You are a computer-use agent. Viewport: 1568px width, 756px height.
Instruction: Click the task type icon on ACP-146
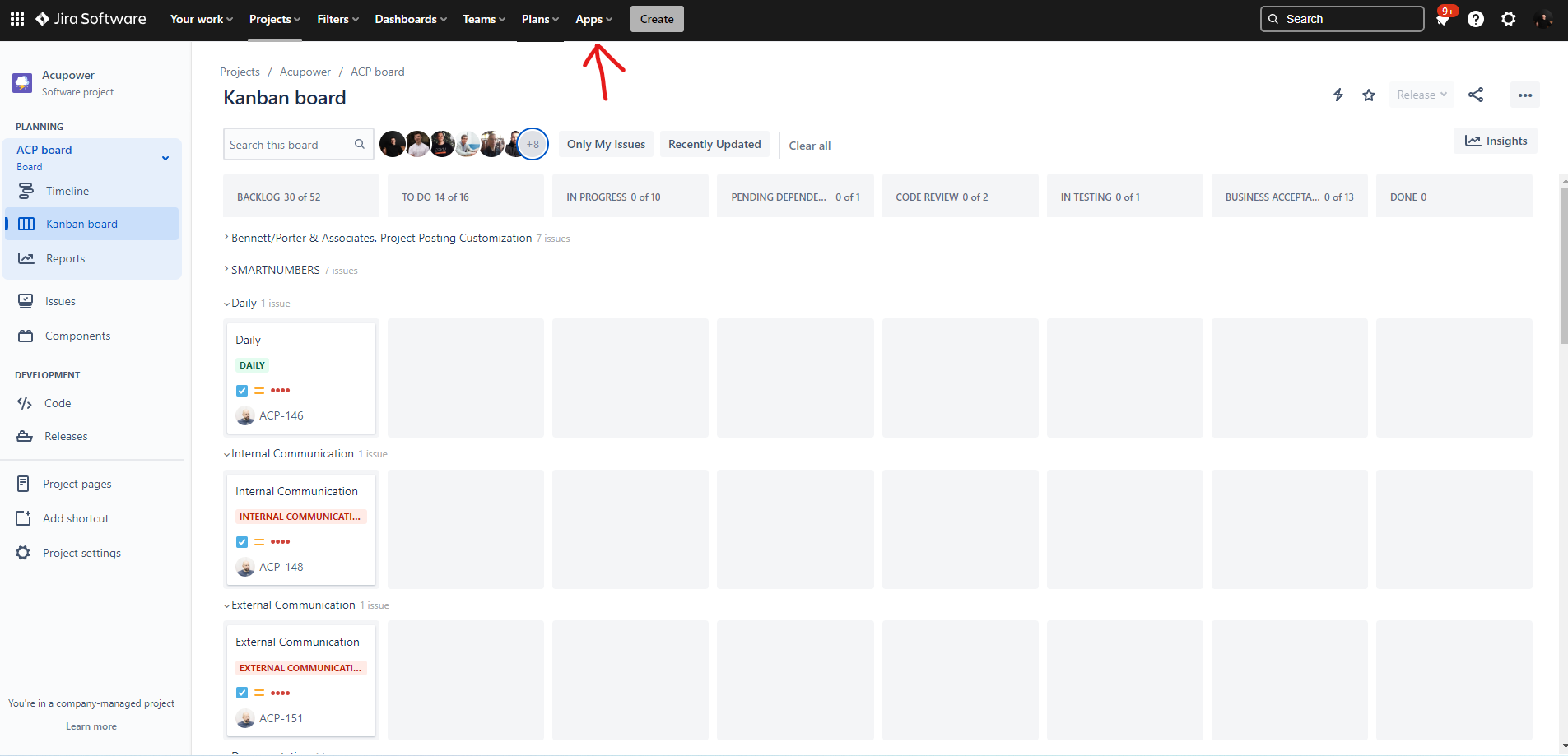coord(242,391)
